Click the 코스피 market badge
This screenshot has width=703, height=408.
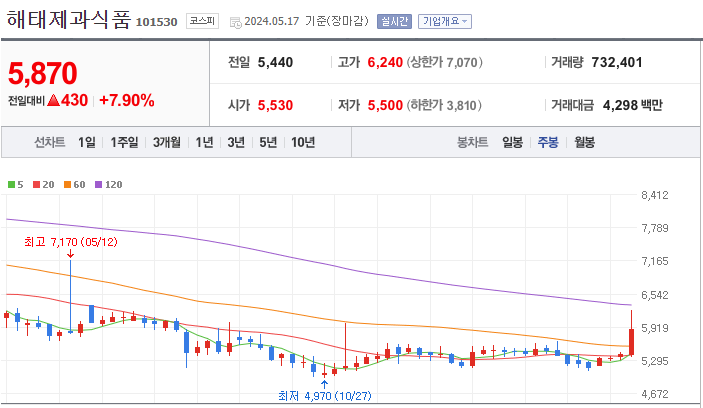coord(202,21)
